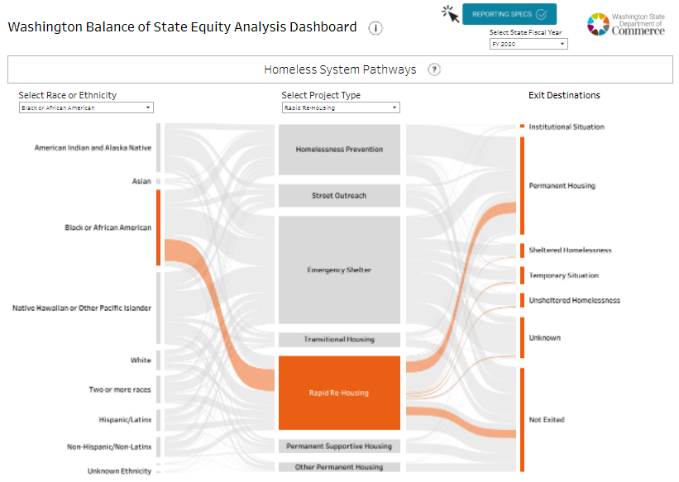
Task: Select the Other Permanent Housing block
Action: coord(339,467)
